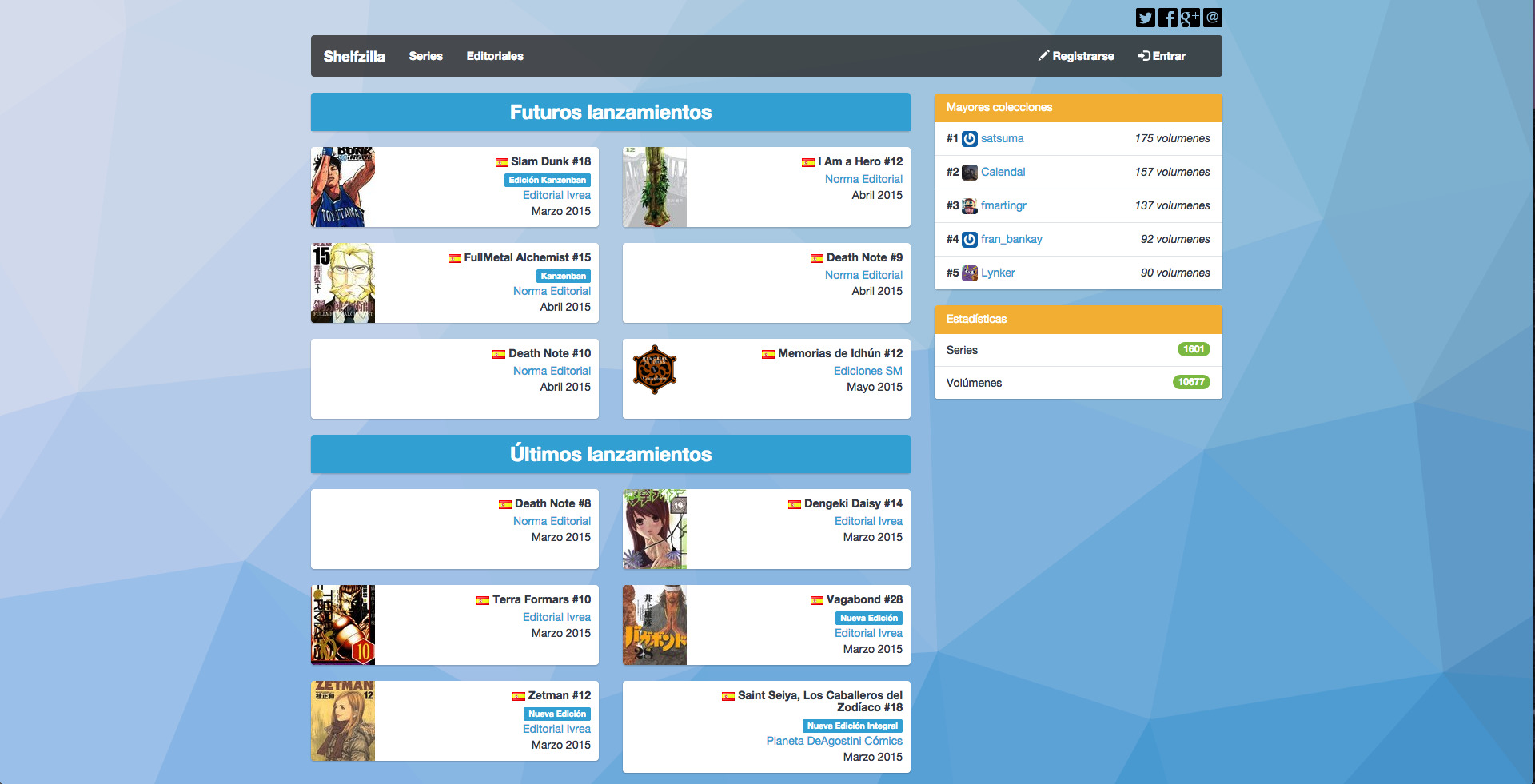The width and height of the screenshot is (1535, 784).
Task: Click Registrarse to sign up
Action: 1076,56
